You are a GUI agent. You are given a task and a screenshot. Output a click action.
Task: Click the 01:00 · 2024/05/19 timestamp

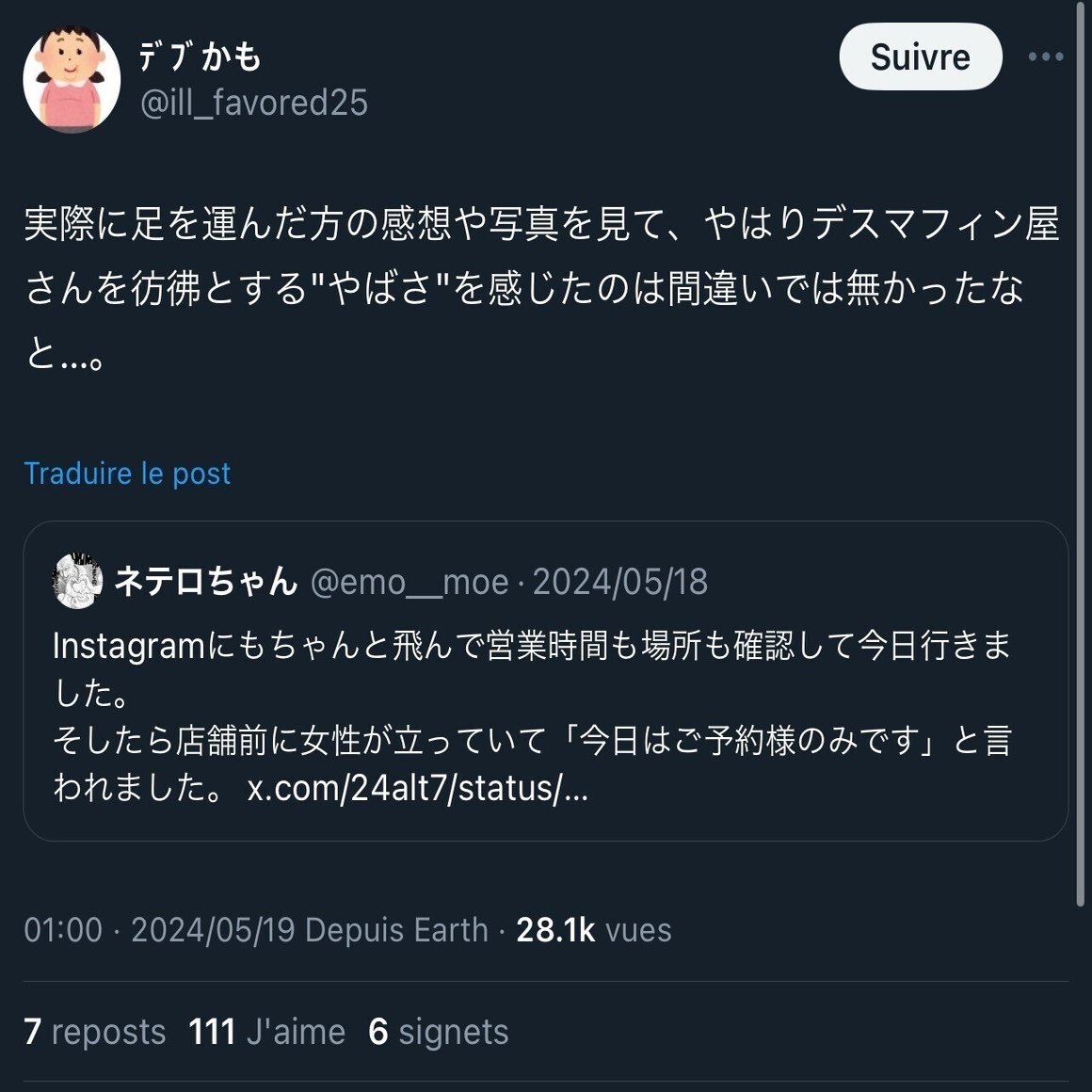point(159,930)
